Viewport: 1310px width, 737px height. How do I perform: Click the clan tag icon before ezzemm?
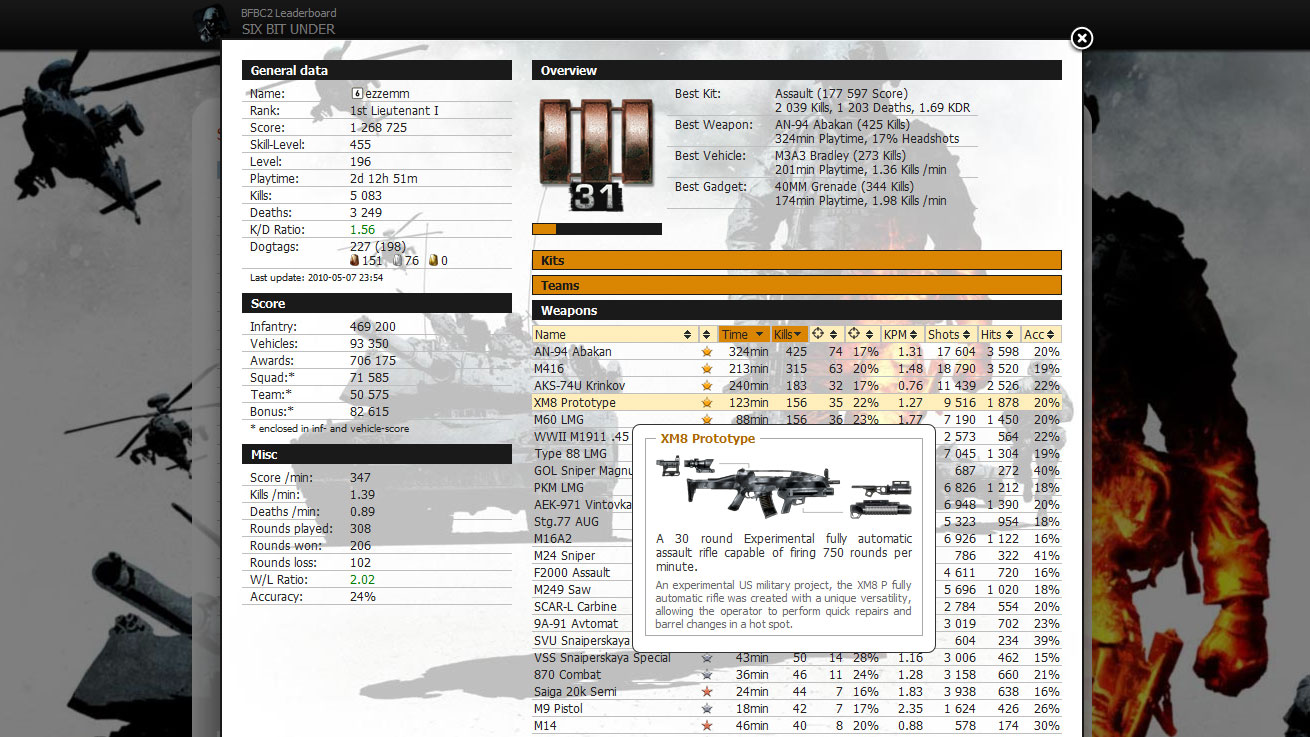(357, 94)
